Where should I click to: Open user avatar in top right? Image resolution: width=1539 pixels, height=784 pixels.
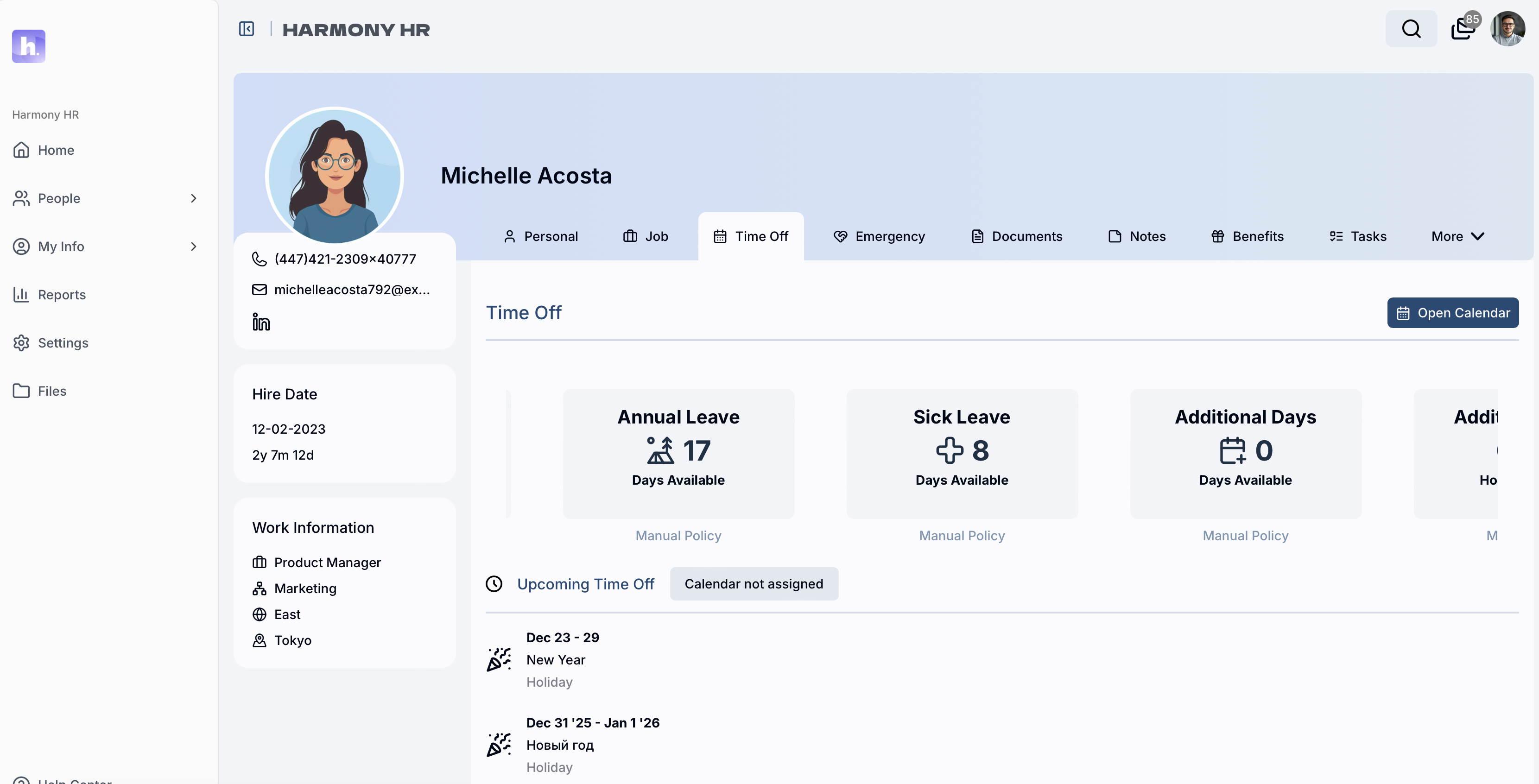(1507, 29)
